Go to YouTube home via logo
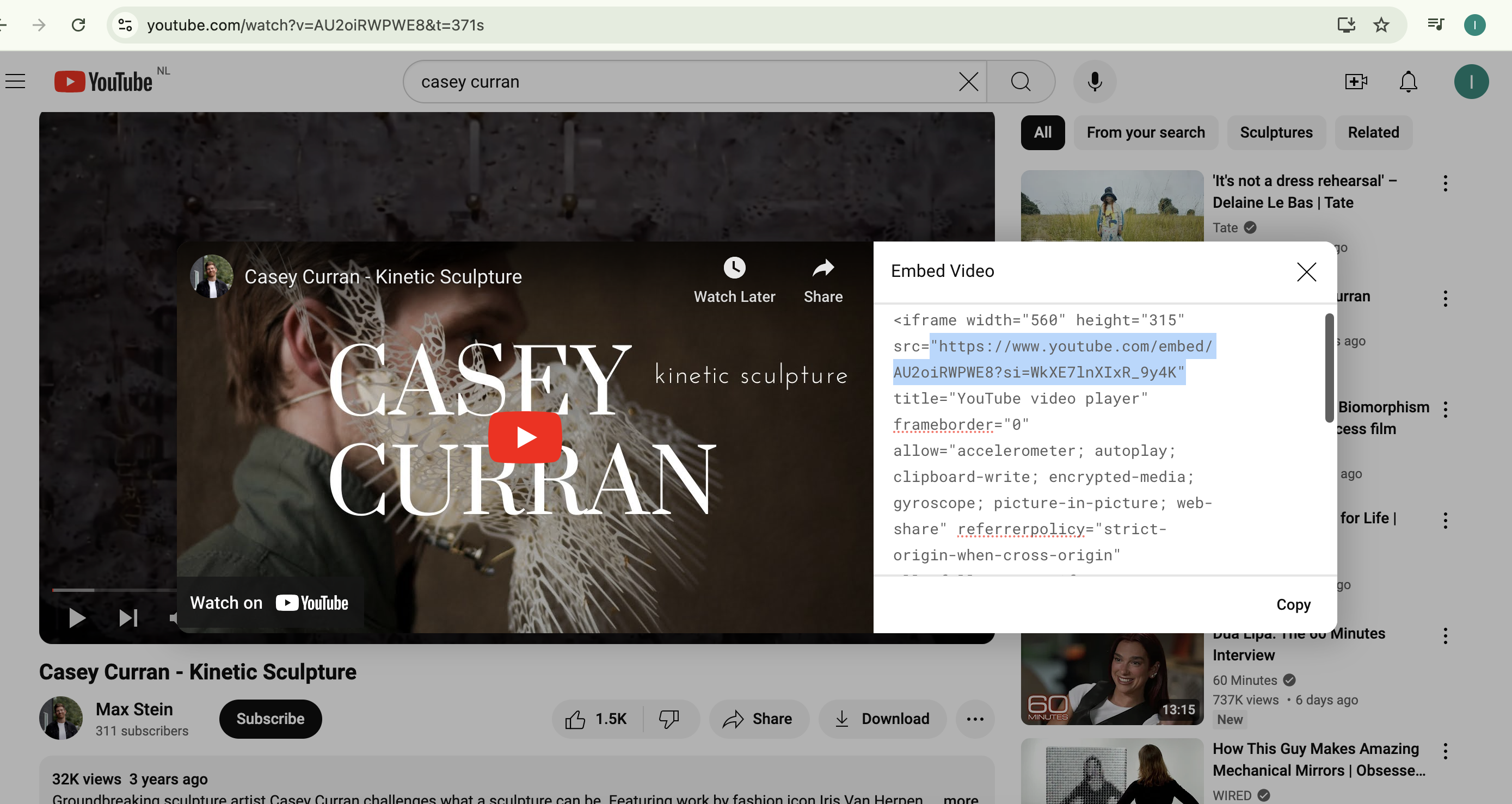This screenshot has width=1512, height=804. (x=103, y=82)
